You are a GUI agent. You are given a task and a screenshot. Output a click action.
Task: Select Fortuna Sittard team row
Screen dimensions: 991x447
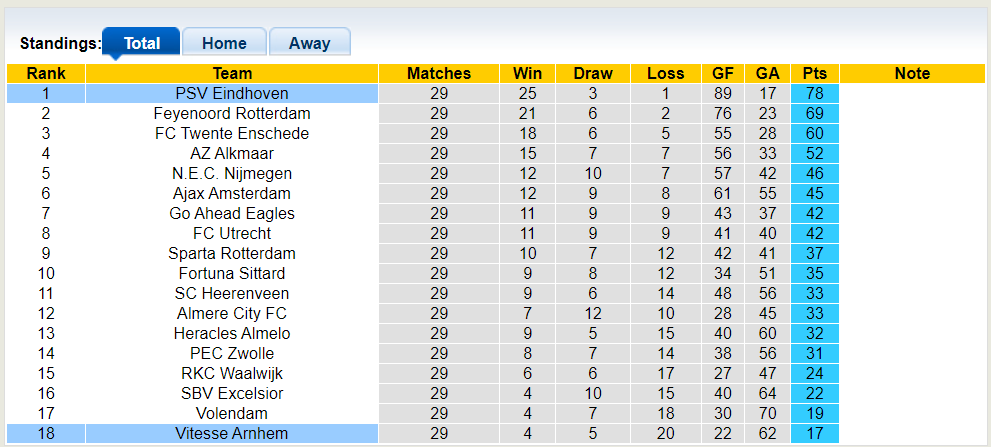pos(232,273)
